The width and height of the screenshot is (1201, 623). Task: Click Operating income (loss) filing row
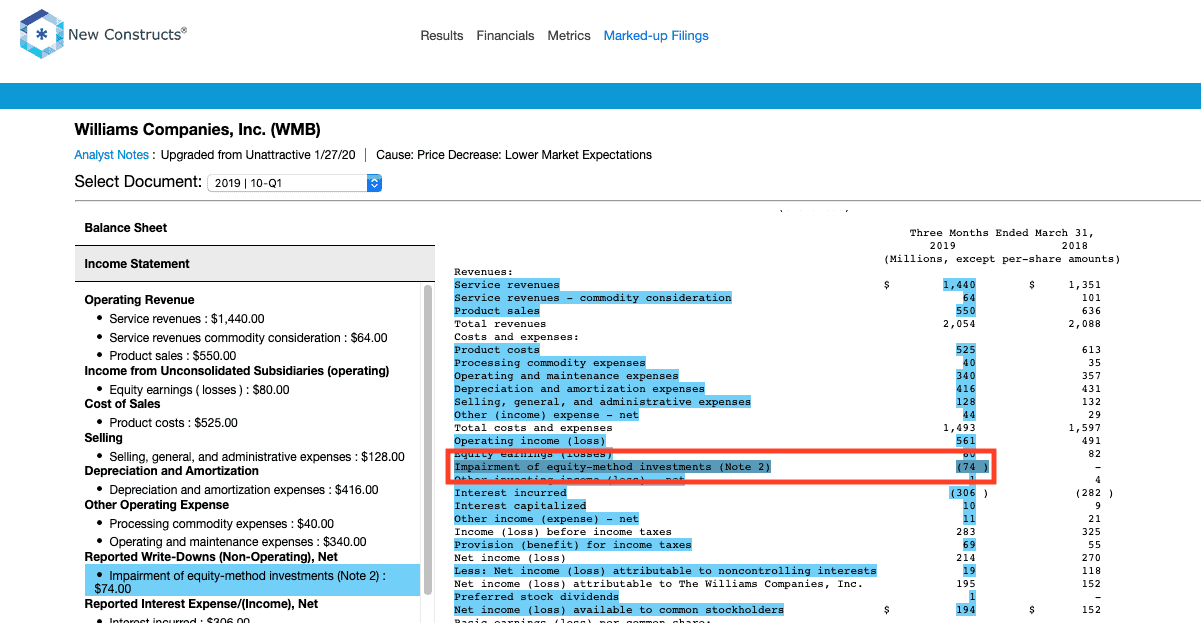[x=530, y=441]
